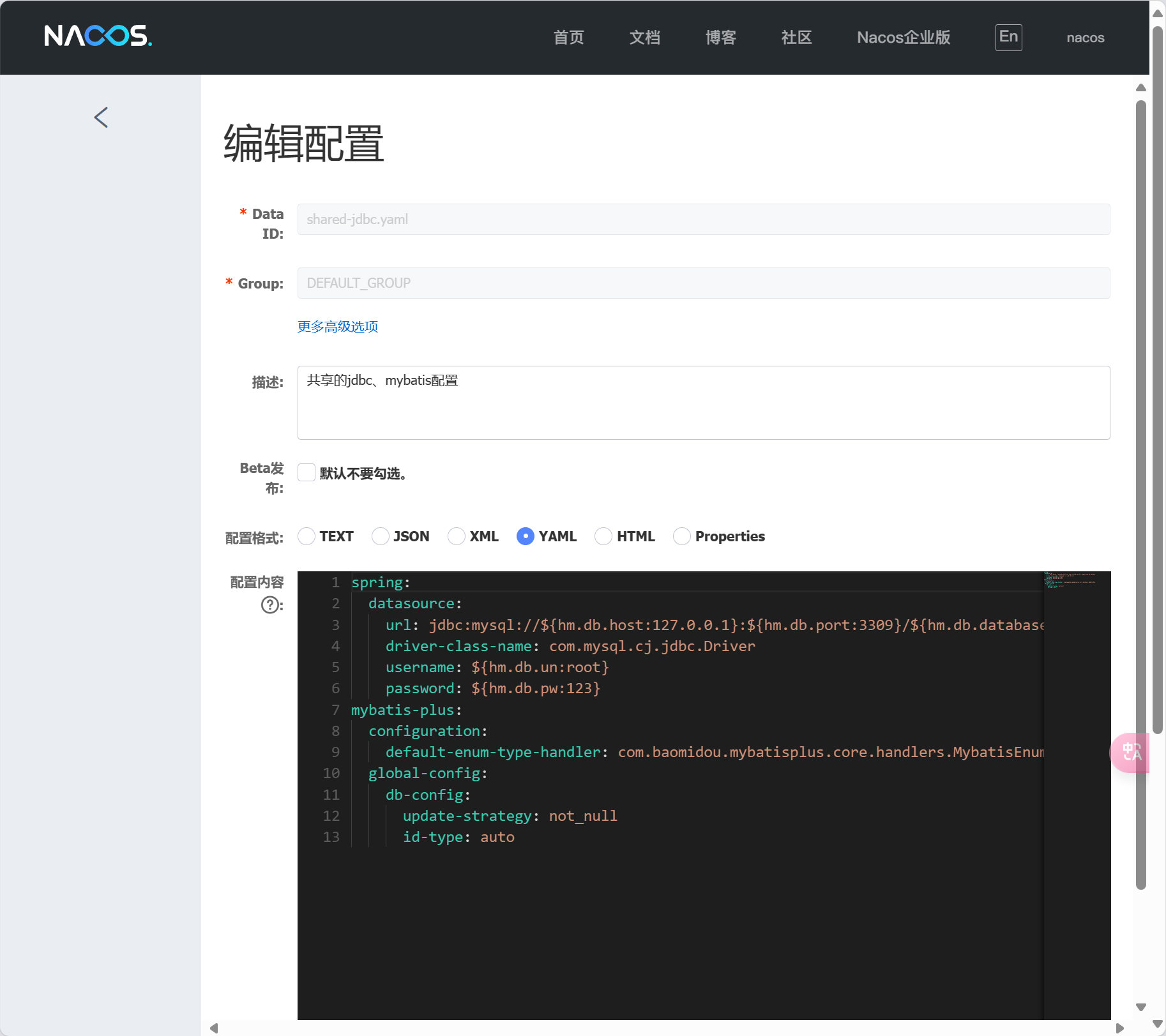Click the inner scrollbar up arrow
Viewport: 1166px width, 1036px height.
(1141, 87)
